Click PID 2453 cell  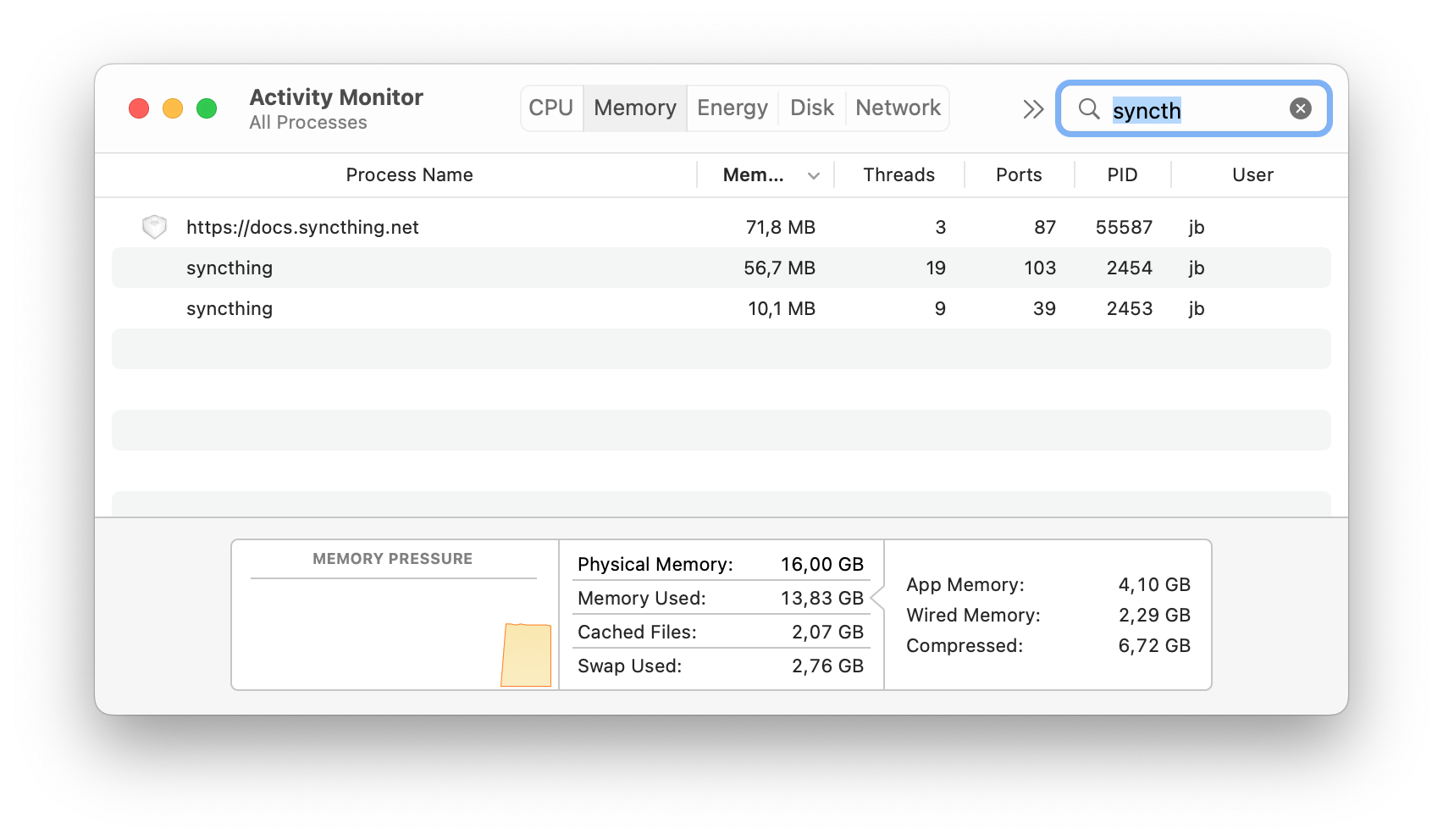point(1129,308)
